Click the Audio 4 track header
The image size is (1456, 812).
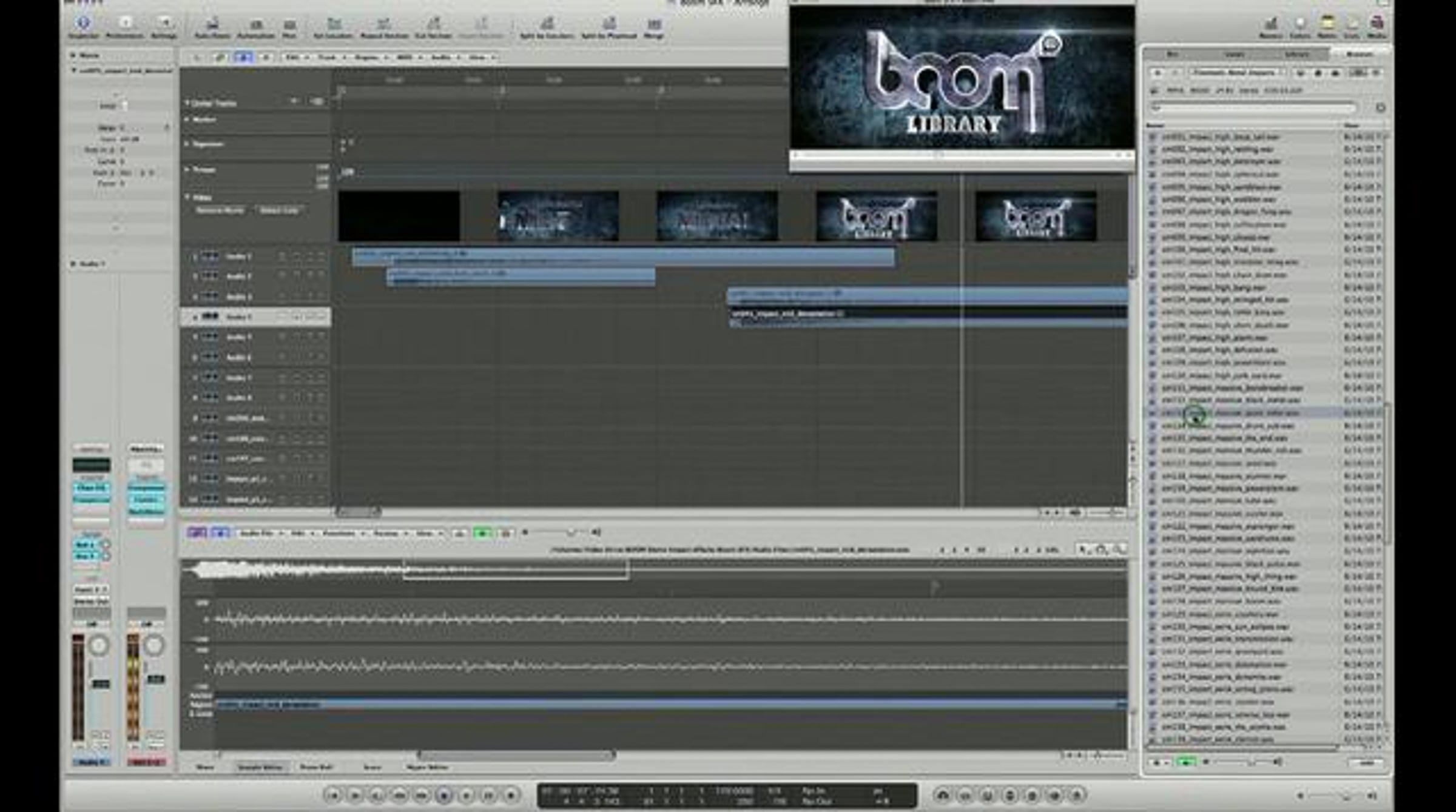(255, 317)
